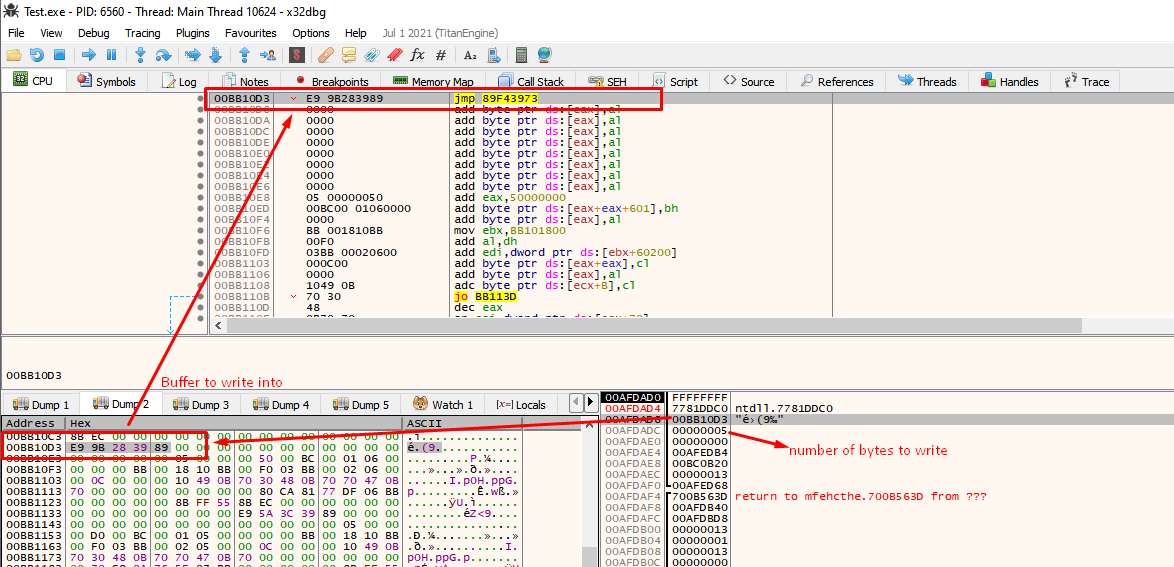Select the Dump 3 tab
The image size is (1174, 567).
200,405
